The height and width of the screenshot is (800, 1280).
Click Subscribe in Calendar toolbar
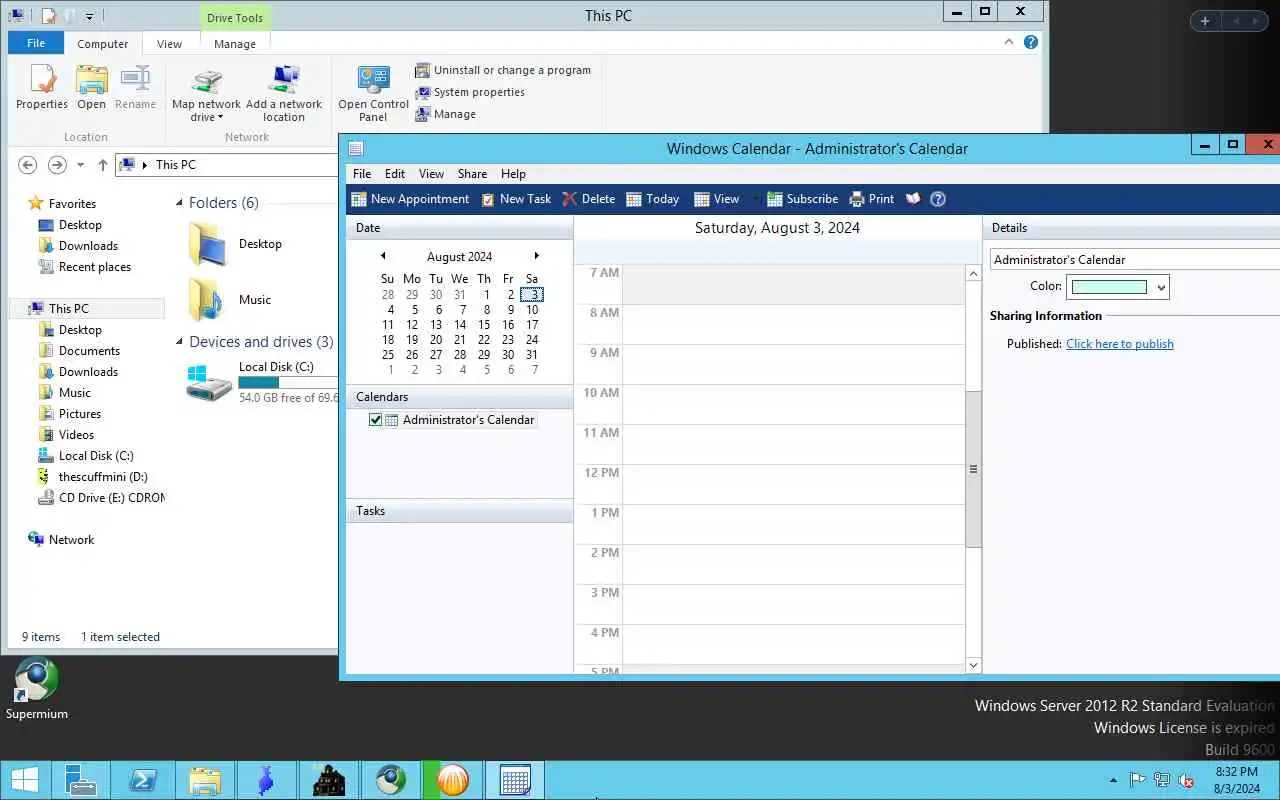pos(802,199)
